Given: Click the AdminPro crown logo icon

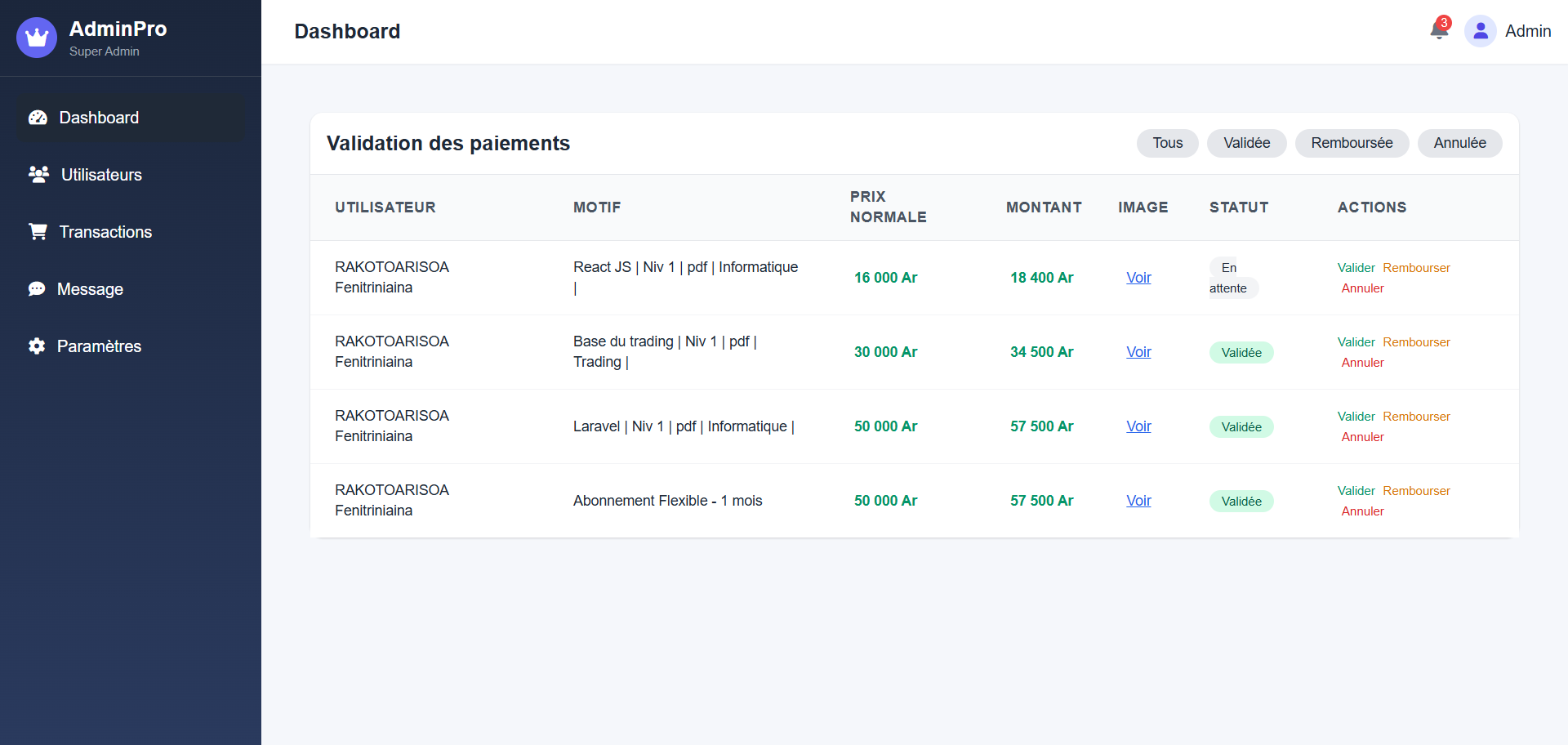Looking at the screenshot, I should (x=37, y=38).
